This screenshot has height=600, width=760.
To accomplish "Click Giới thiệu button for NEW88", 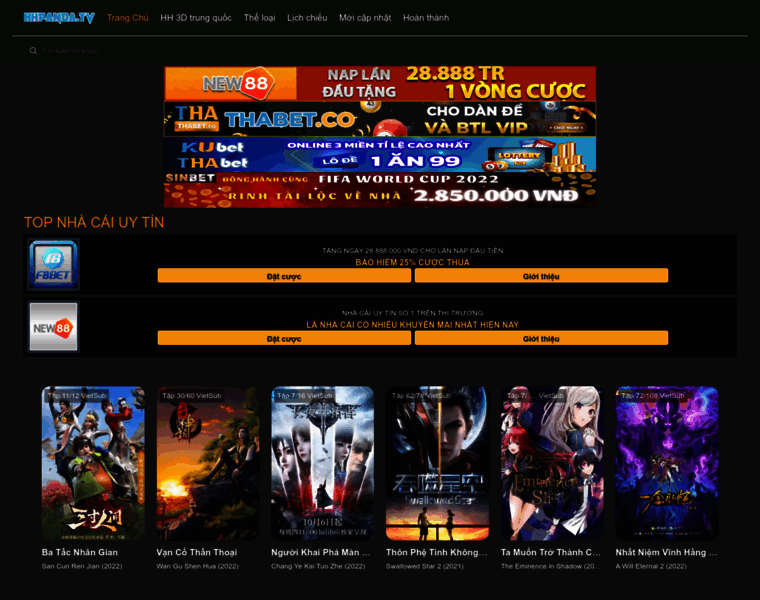I will tap(541, 338).
